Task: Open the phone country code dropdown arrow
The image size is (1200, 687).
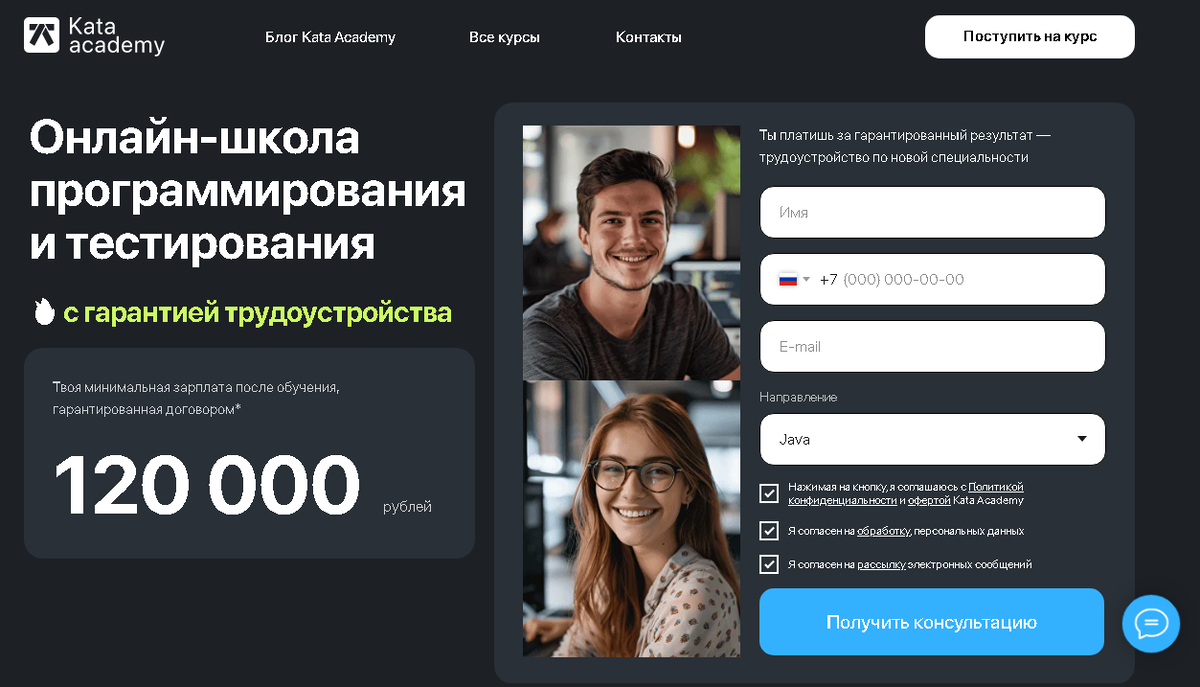Action: point(806,280)
